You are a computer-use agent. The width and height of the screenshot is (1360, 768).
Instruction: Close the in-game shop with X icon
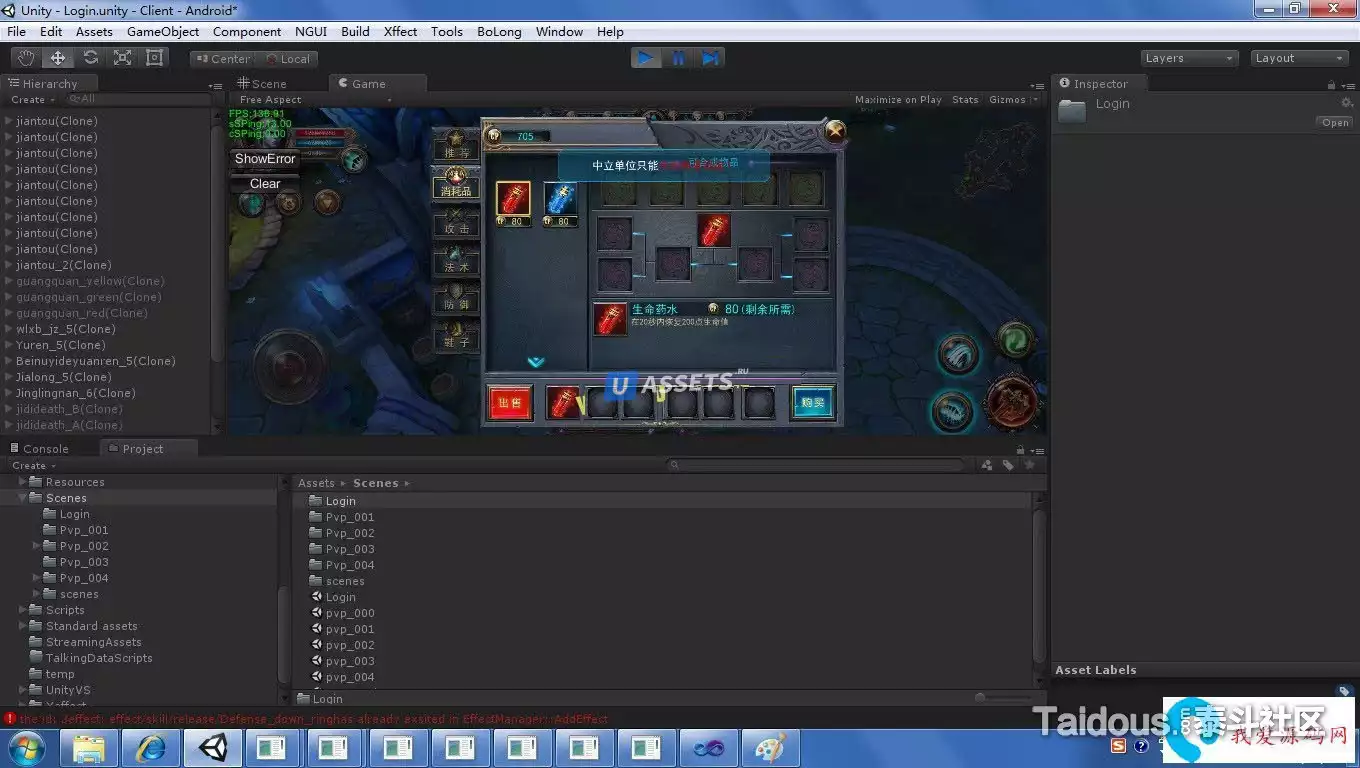(x=834, y=131)
